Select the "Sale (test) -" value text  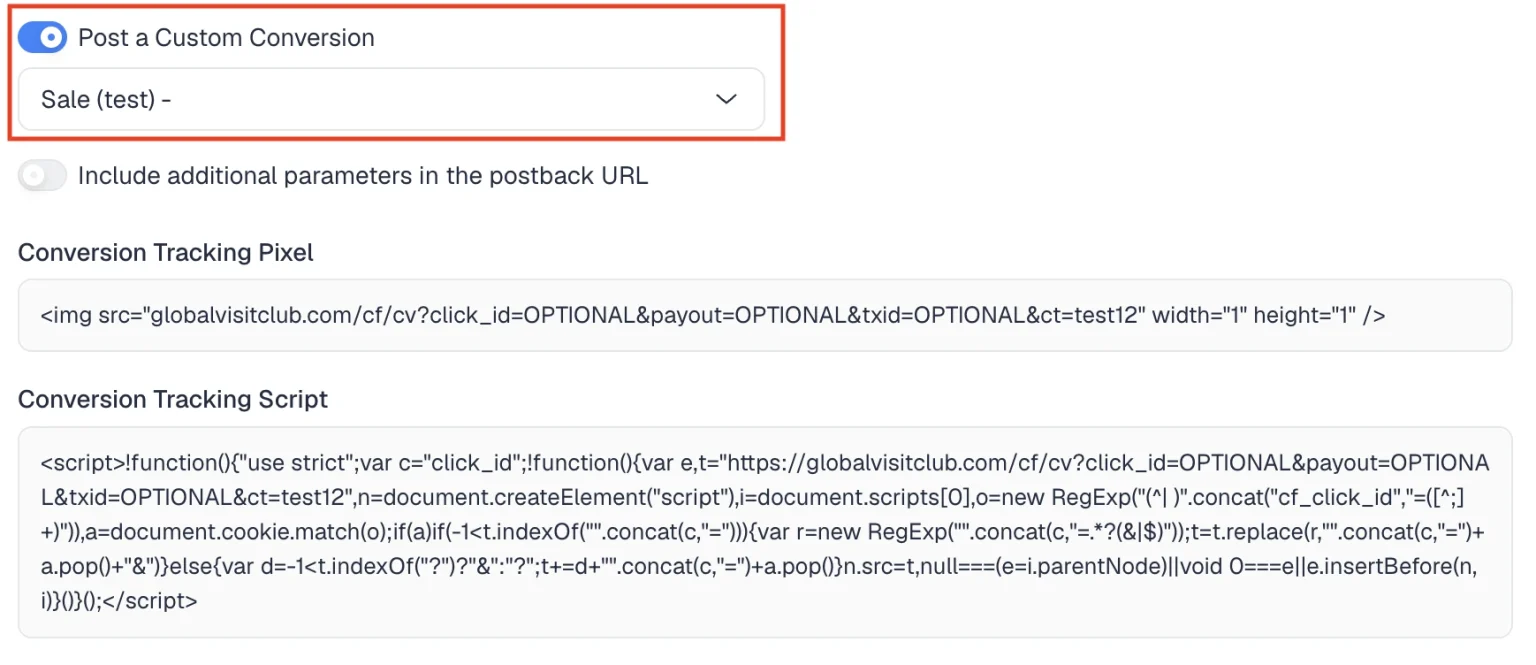tap(106, 100)
